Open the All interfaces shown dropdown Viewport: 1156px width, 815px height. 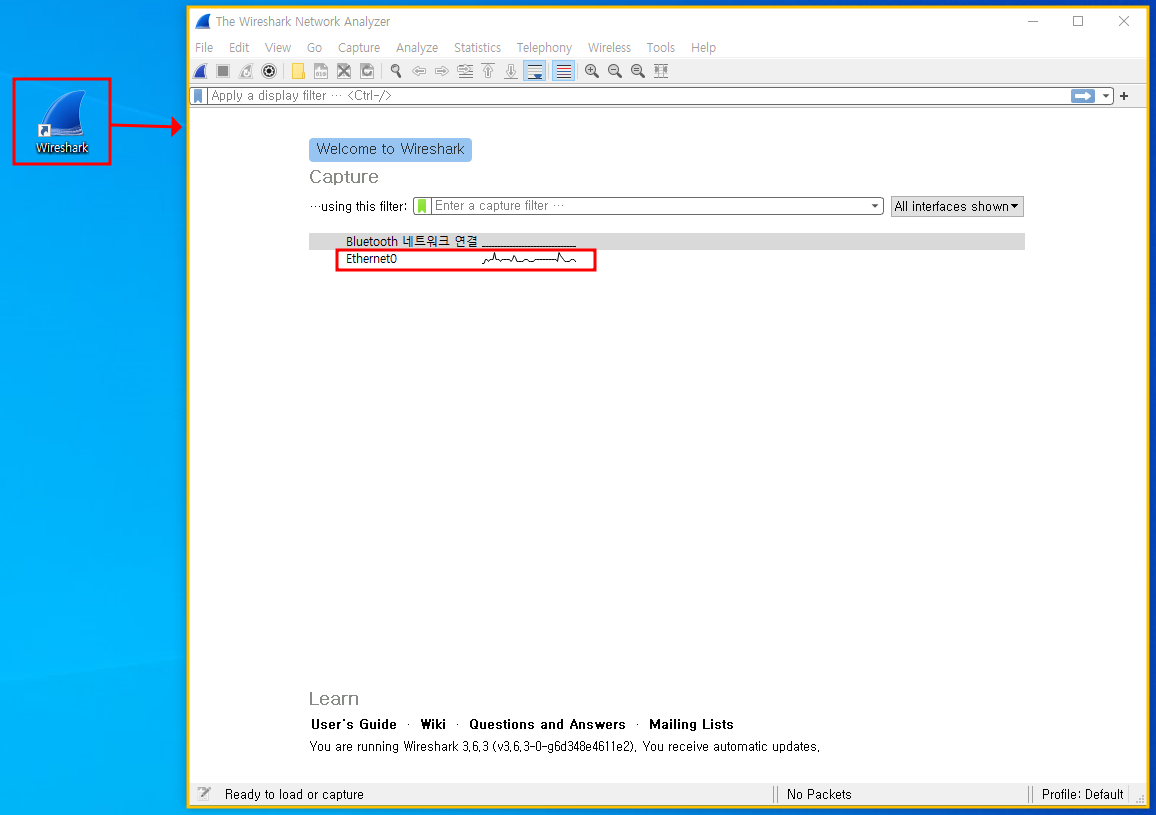point(957,207)
